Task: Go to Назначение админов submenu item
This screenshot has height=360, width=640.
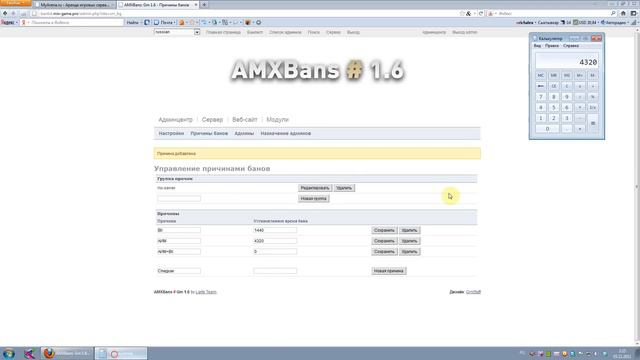Action: click(x=285, y=133)
